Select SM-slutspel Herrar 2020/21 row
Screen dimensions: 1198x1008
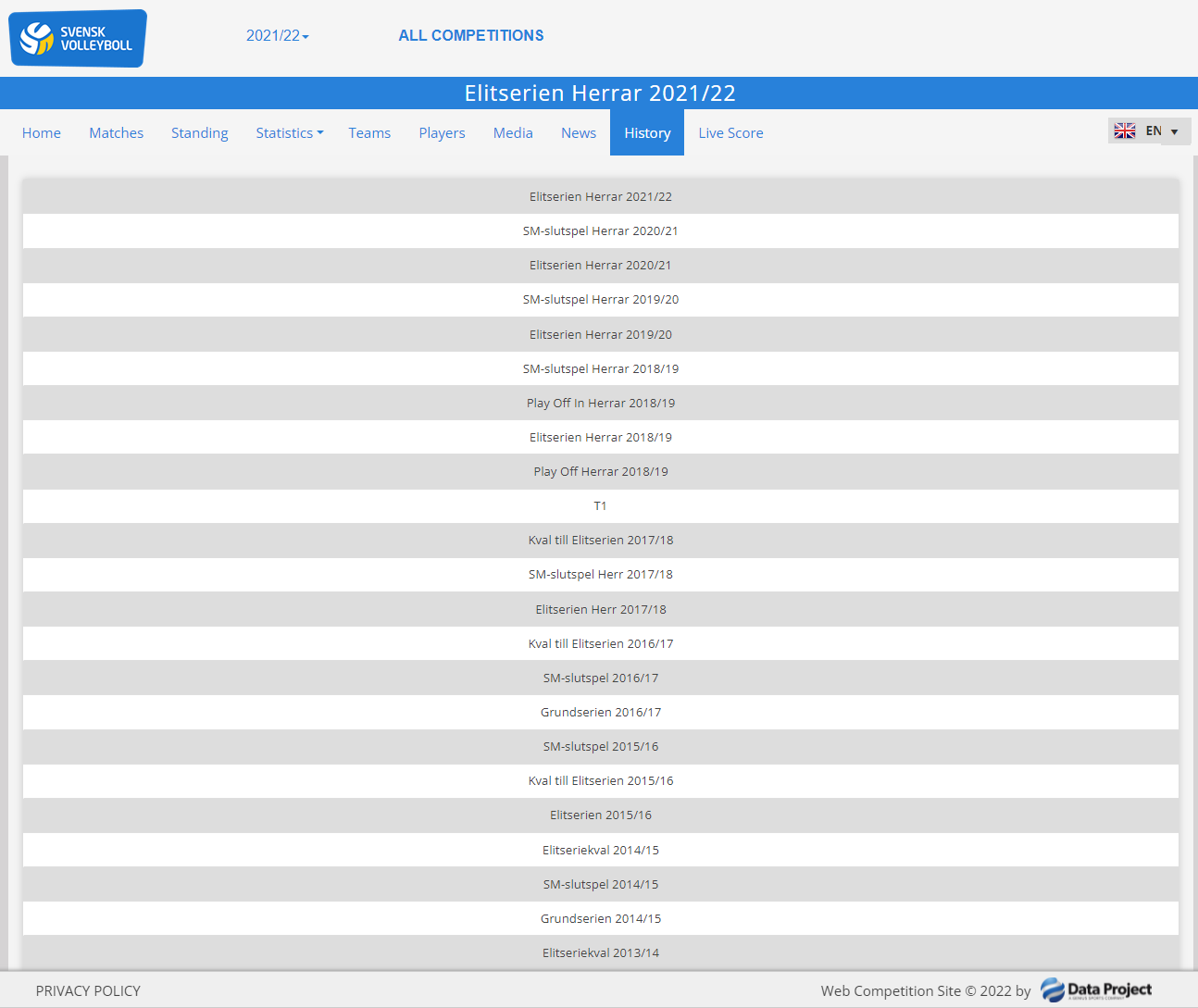coord(601,230)
